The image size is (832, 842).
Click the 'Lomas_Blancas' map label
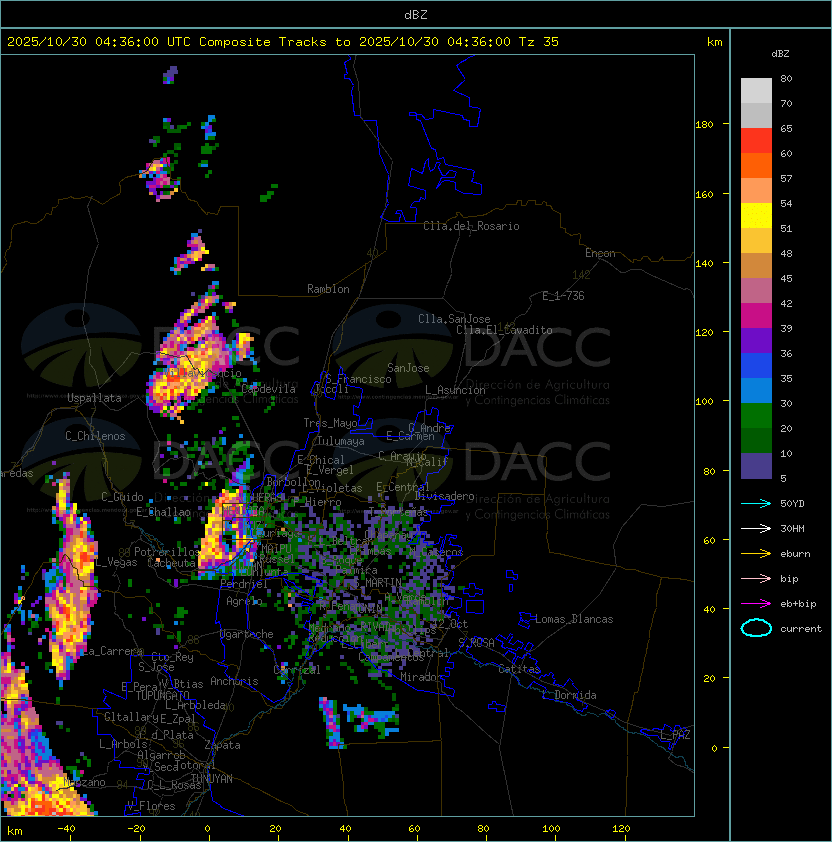click(574, 619)
